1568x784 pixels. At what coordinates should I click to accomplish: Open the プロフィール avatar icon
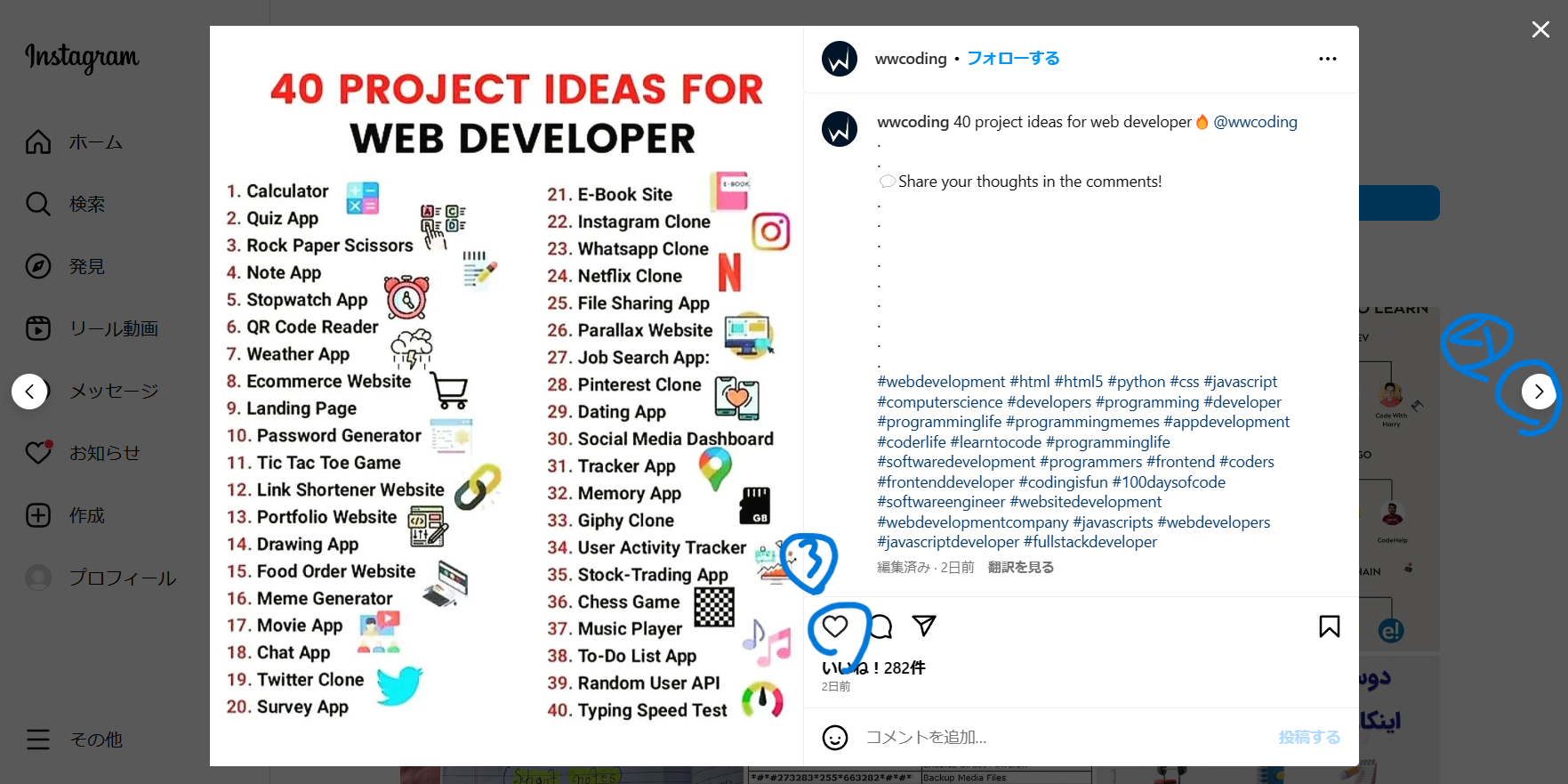coord(38,578)
